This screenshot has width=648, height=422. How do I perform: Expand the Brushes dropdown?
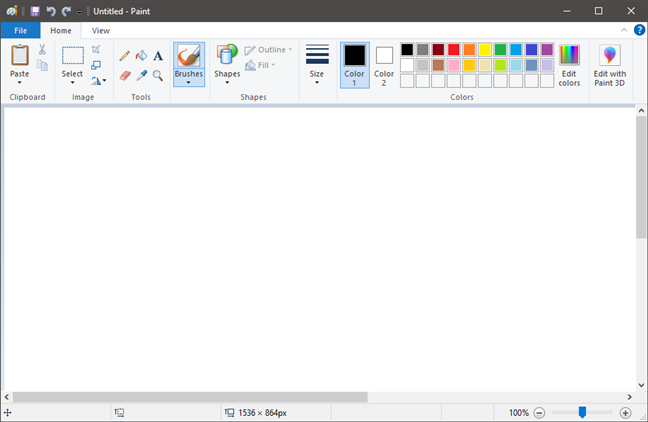tap(188, 82)
